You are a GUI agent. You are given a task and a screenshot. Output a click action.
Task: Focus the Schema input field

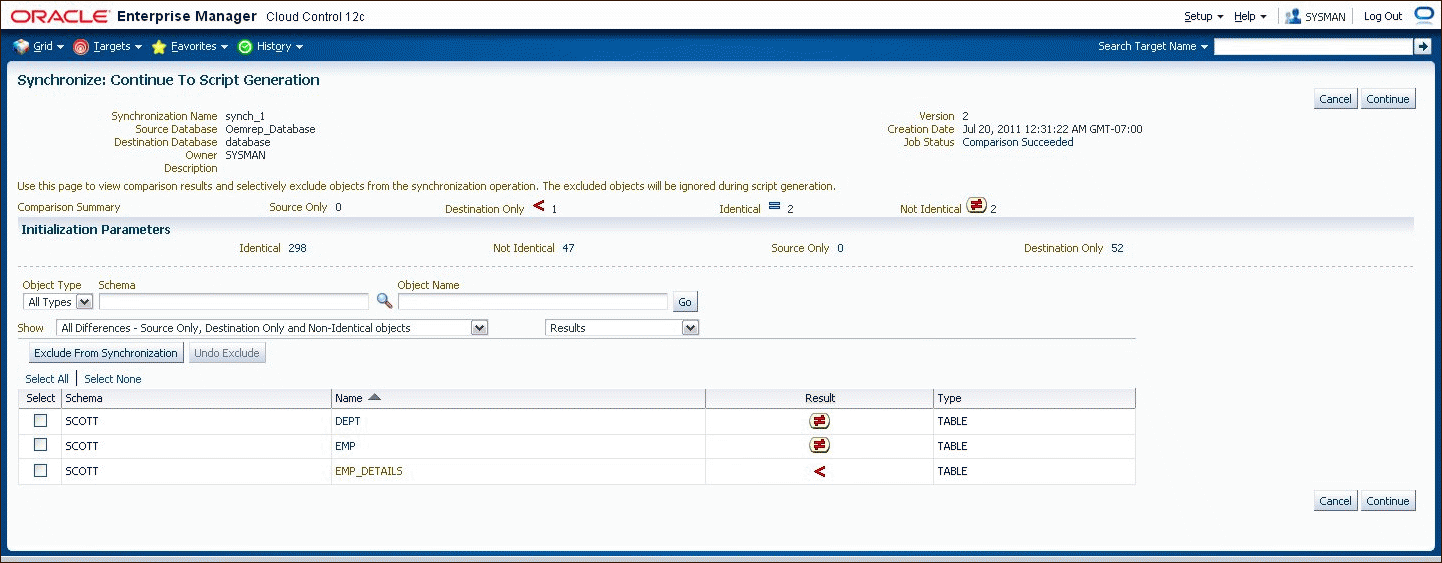(x=234, y=302)
